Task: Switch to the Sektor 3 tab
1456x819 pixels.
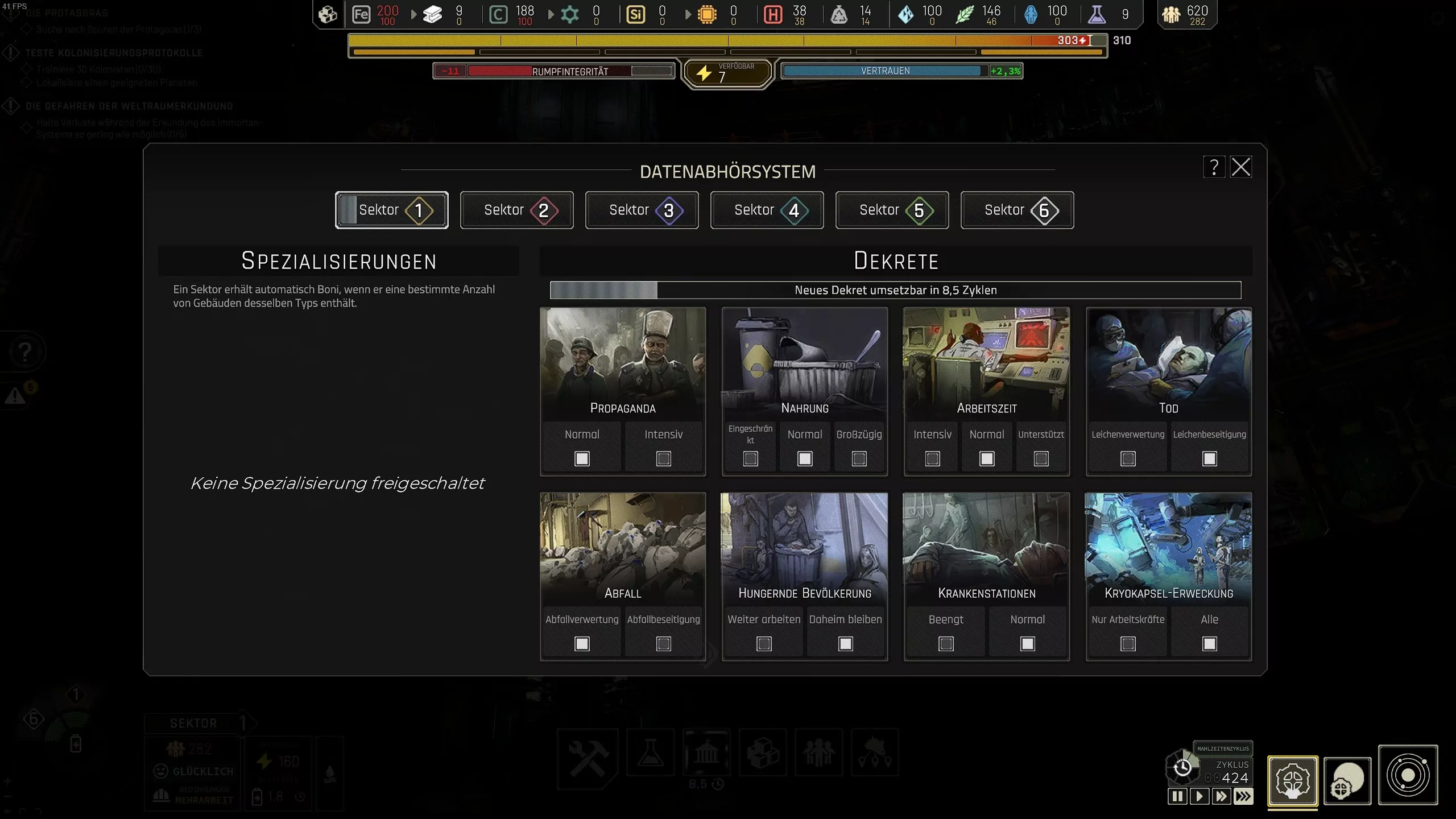Action: pyautogui.click(x=642, y=210)
